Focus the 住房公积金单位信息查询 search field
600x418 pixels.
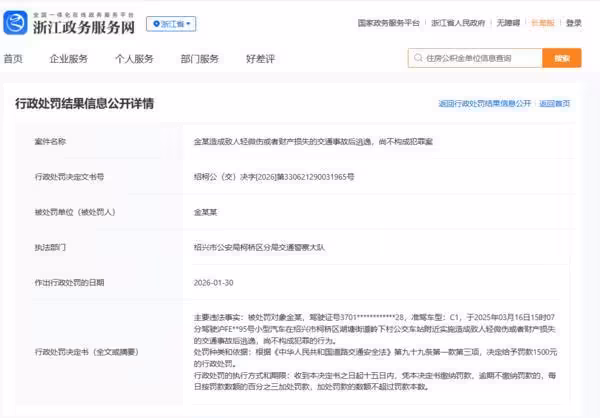[475, 58]
